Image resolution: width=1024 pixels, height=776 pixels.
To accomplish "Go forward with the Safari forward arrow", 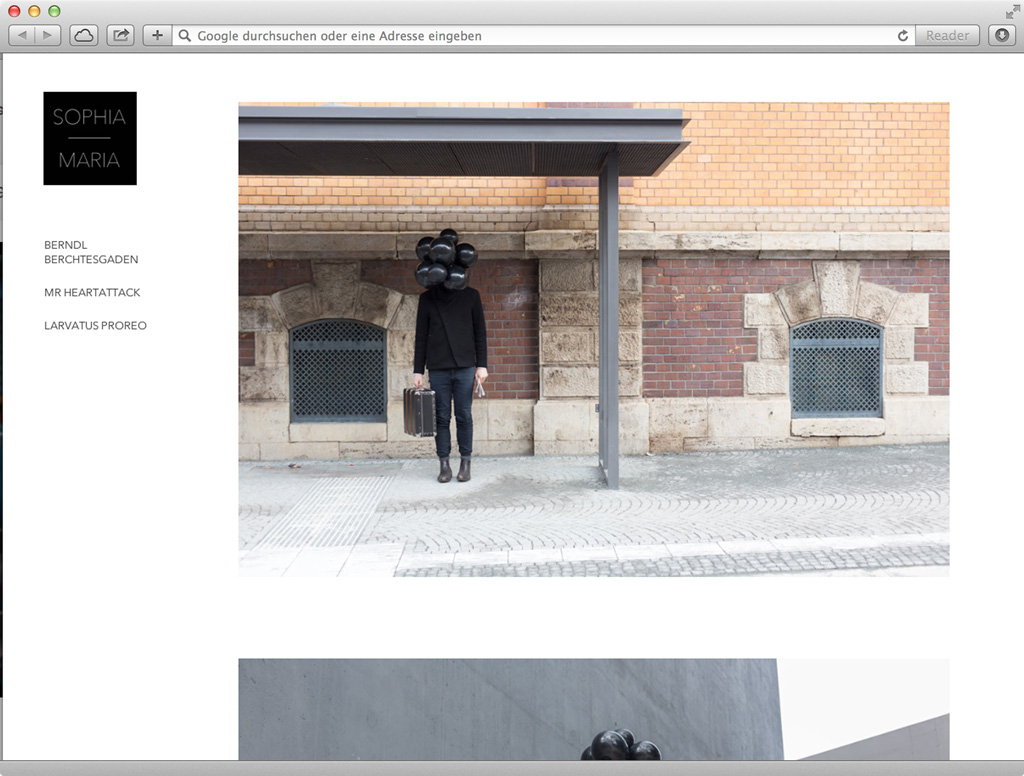I will pos(48,35).
